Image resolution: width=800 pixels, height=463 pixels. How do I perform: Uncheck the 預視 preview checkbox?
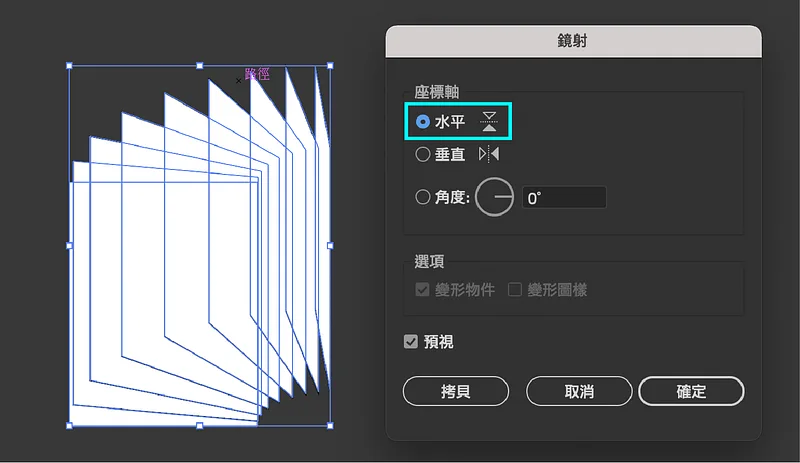click(411, 342)
